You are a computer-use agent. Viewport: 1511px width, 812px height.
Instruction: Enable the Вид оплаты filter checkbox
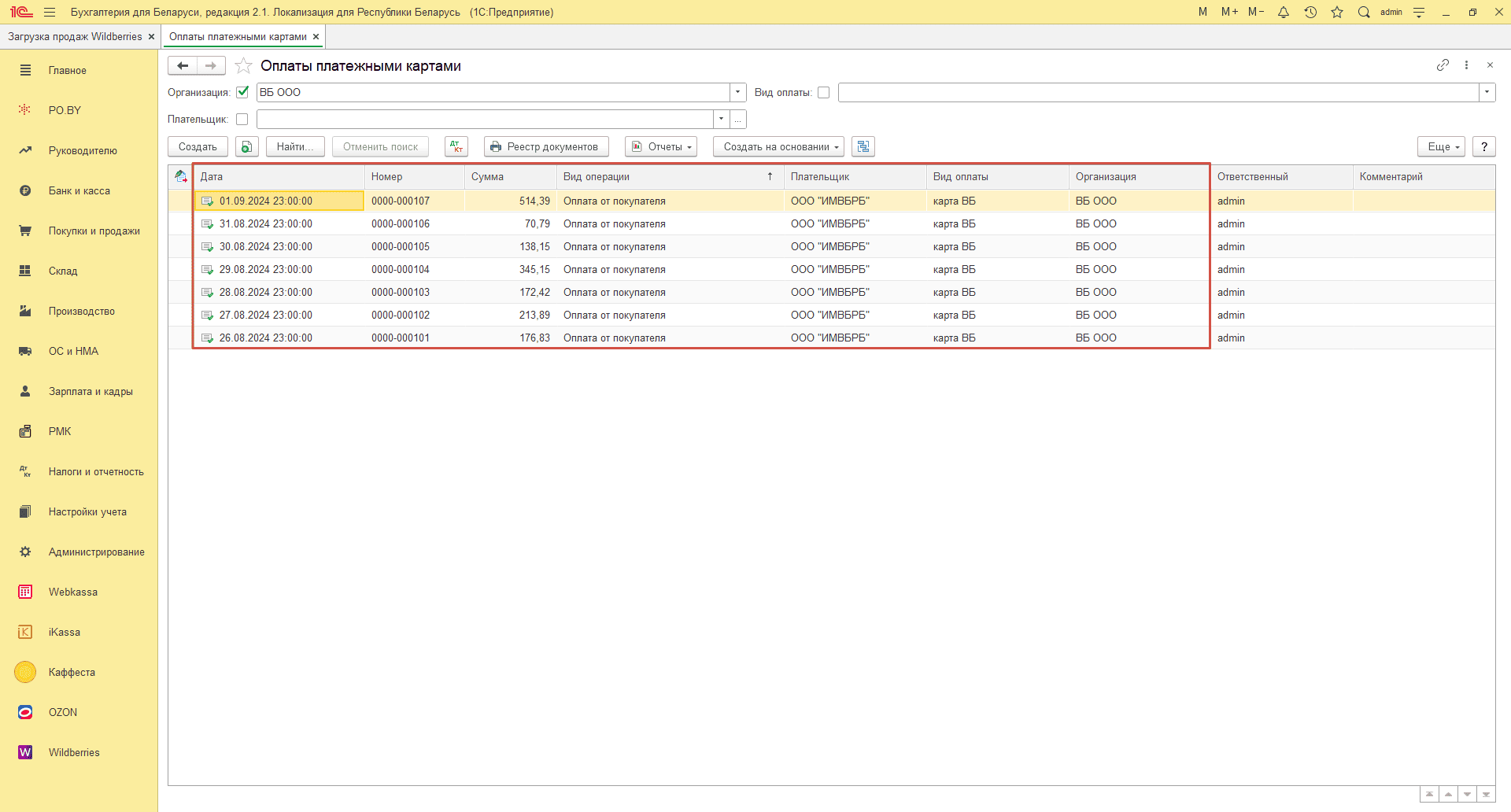[x=823, y=93]
